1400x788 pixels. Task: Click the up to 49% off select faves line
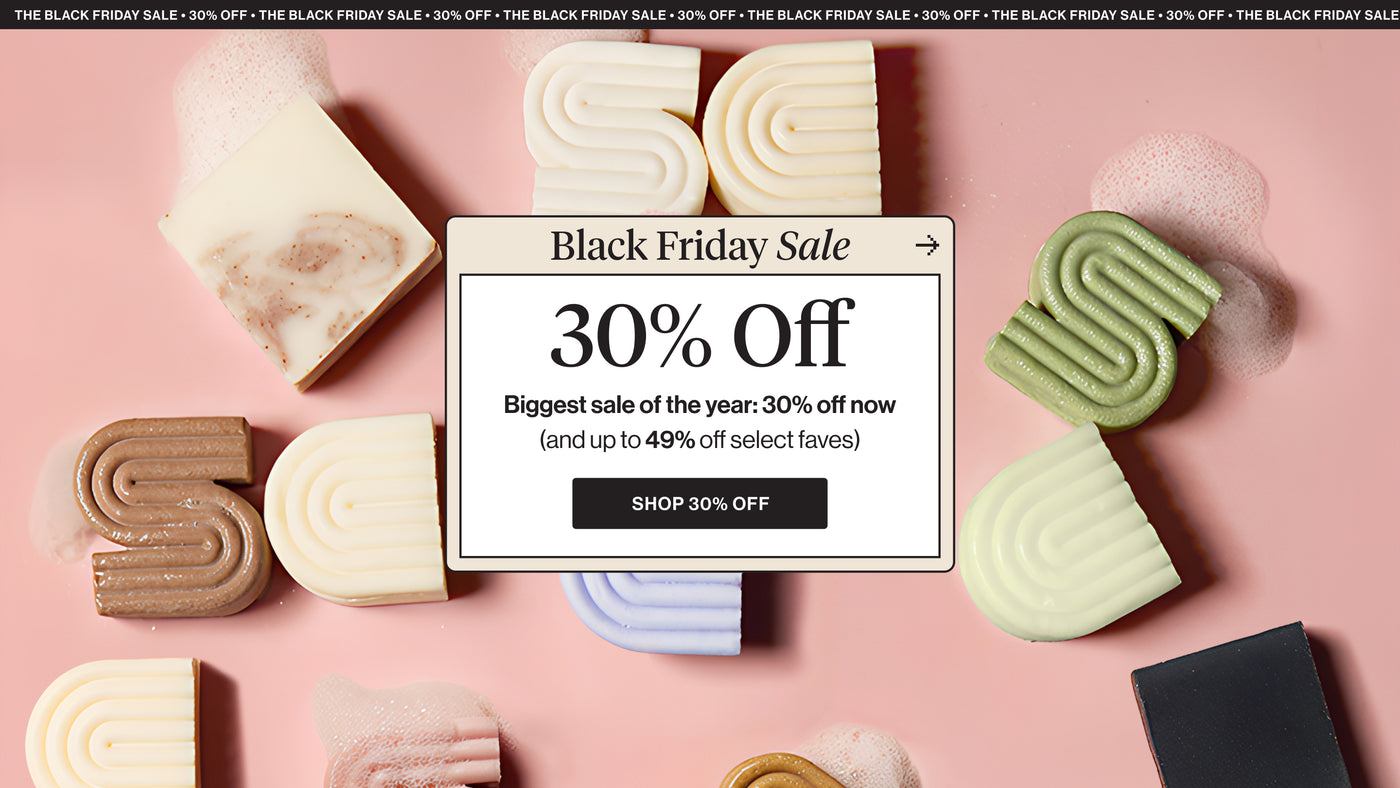click(x=700, y=439)
